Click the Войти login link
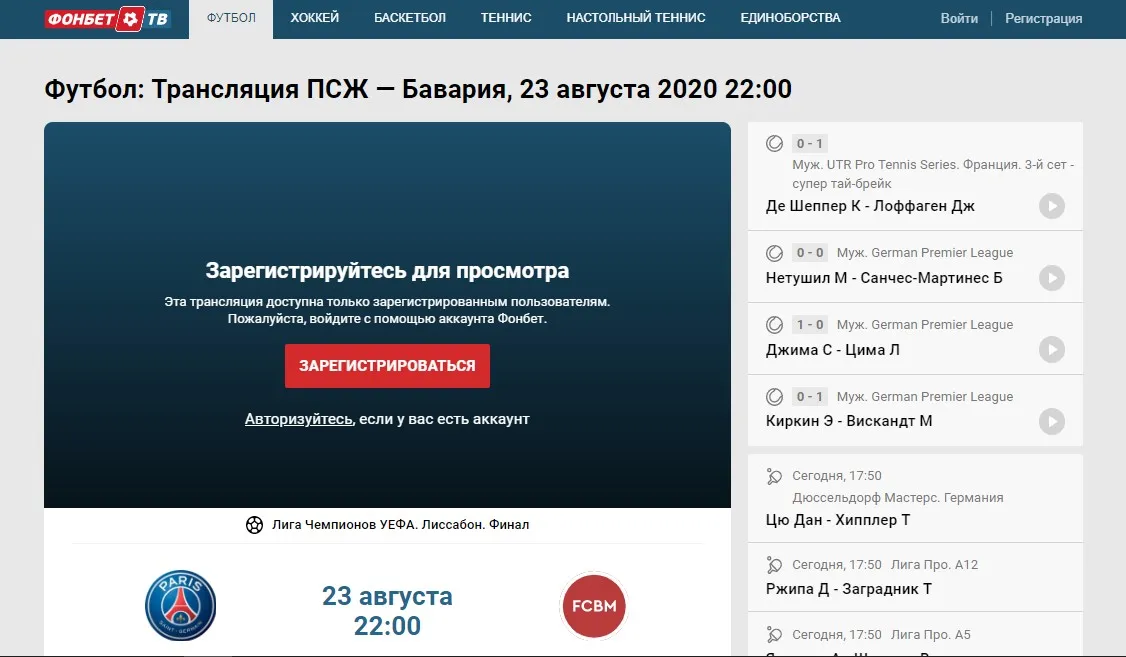This screenshot has height=657, width=1126. 959,19
